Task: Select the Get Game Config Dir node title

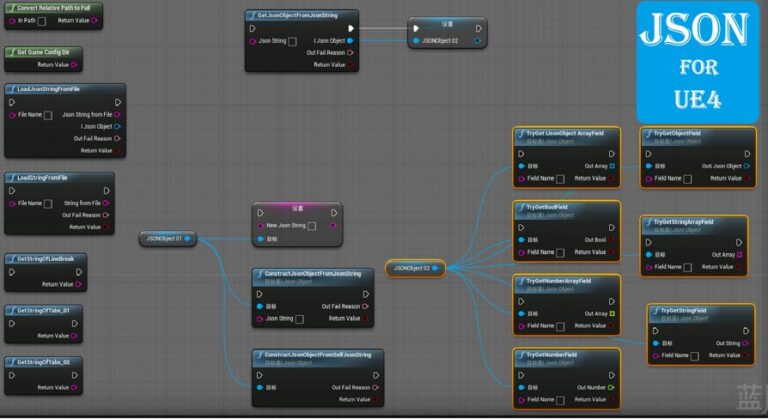Action: (x=43, y=52)
